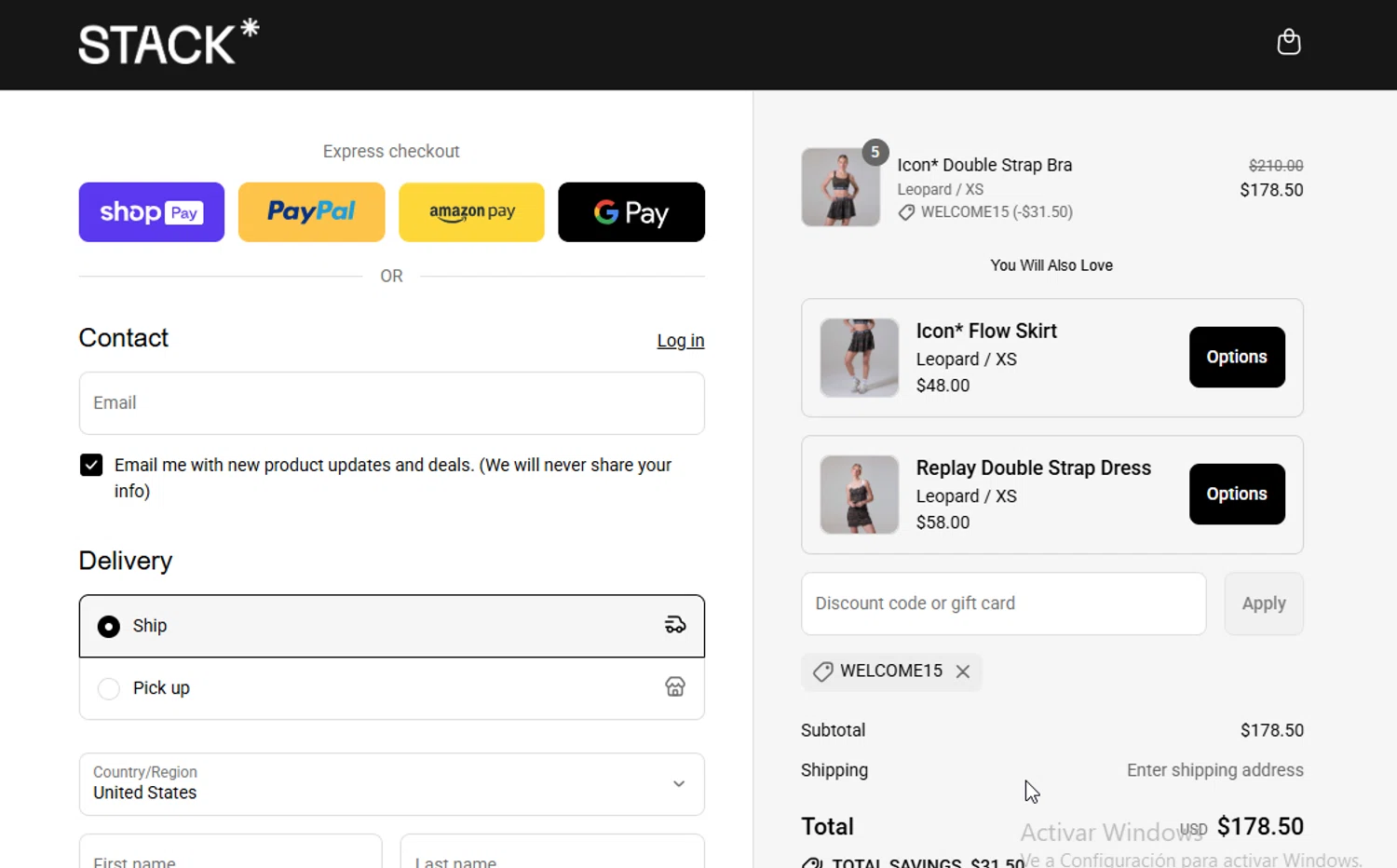Click the Apply discount button
The width and height of the screenshot is (1397, 868).
tap(1264, 604)
